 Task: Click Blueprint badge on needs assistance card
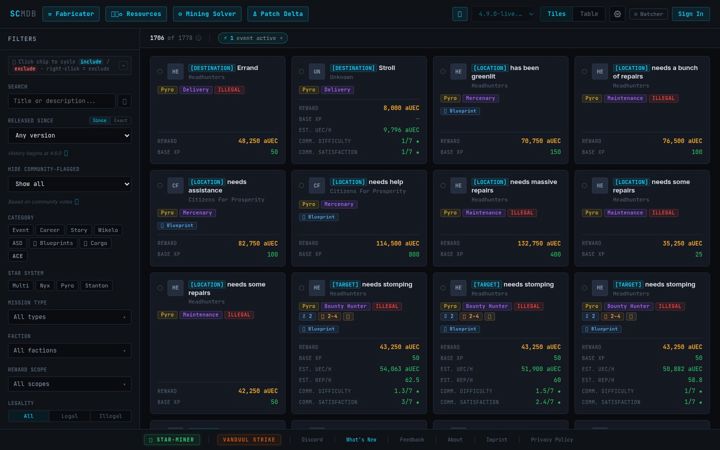(177, 225)
